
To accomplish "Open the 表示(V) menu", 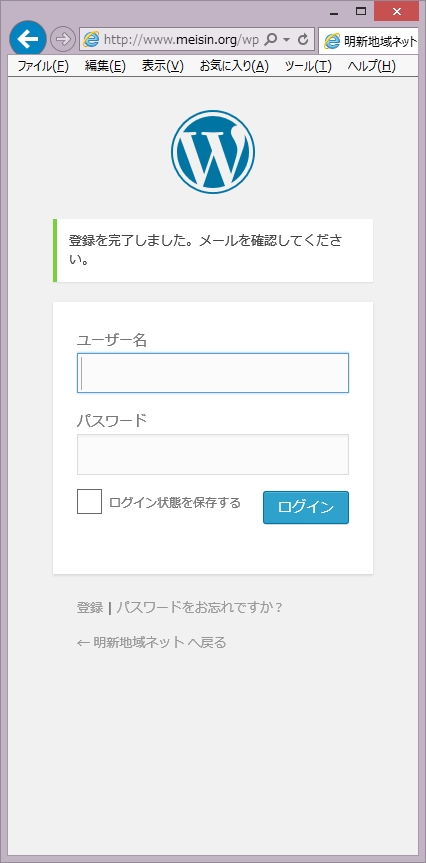I will coord(162,67).
